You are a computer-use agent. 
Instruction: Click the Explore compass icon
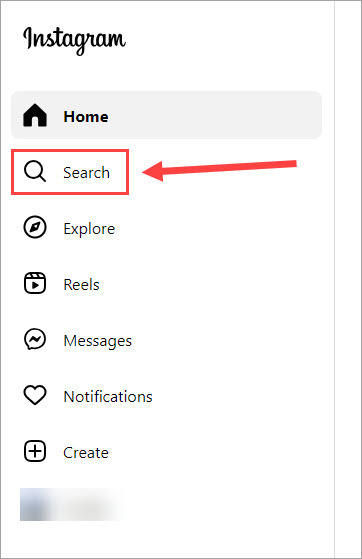[35, 227]
